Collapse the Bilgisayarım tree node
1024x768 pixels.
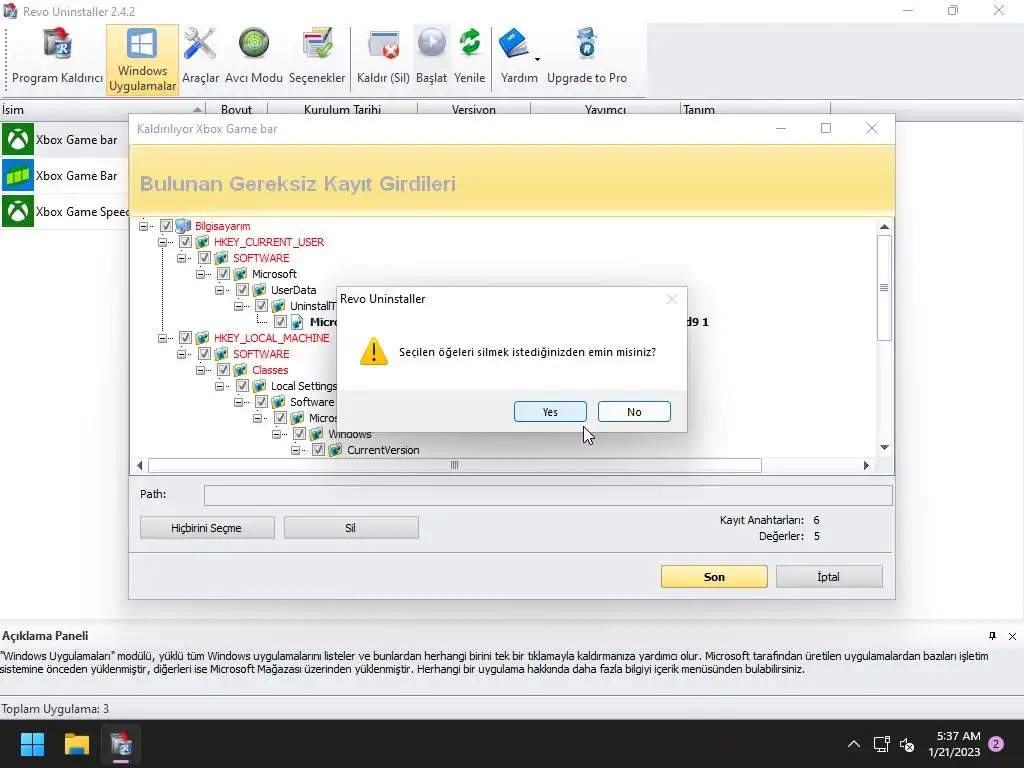pyautogui.click(x=143, y=226)
